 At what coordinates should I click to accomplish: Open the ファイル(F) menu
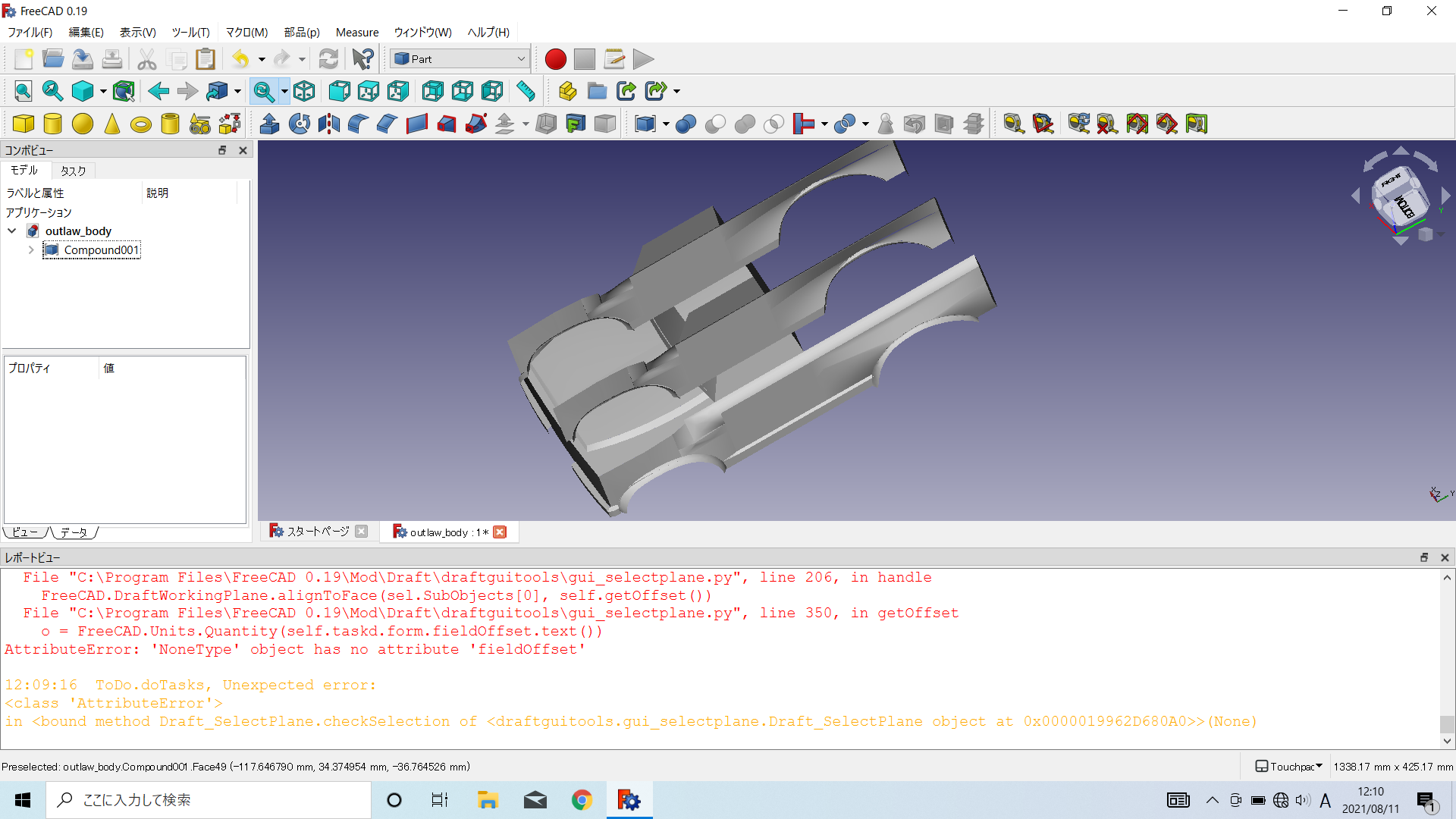pos(30,32)
